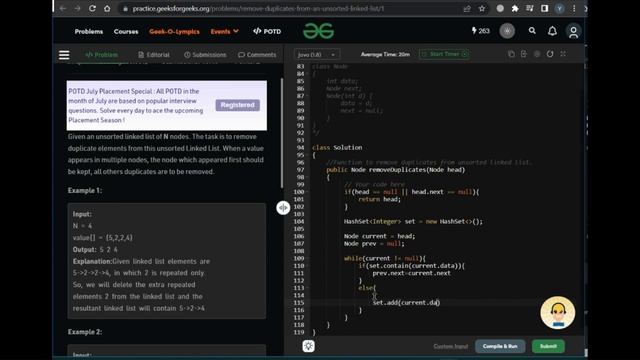The image size is (640, 360).
Task: Open the Geek-O-Lympics link
Action: click(174, 31)
